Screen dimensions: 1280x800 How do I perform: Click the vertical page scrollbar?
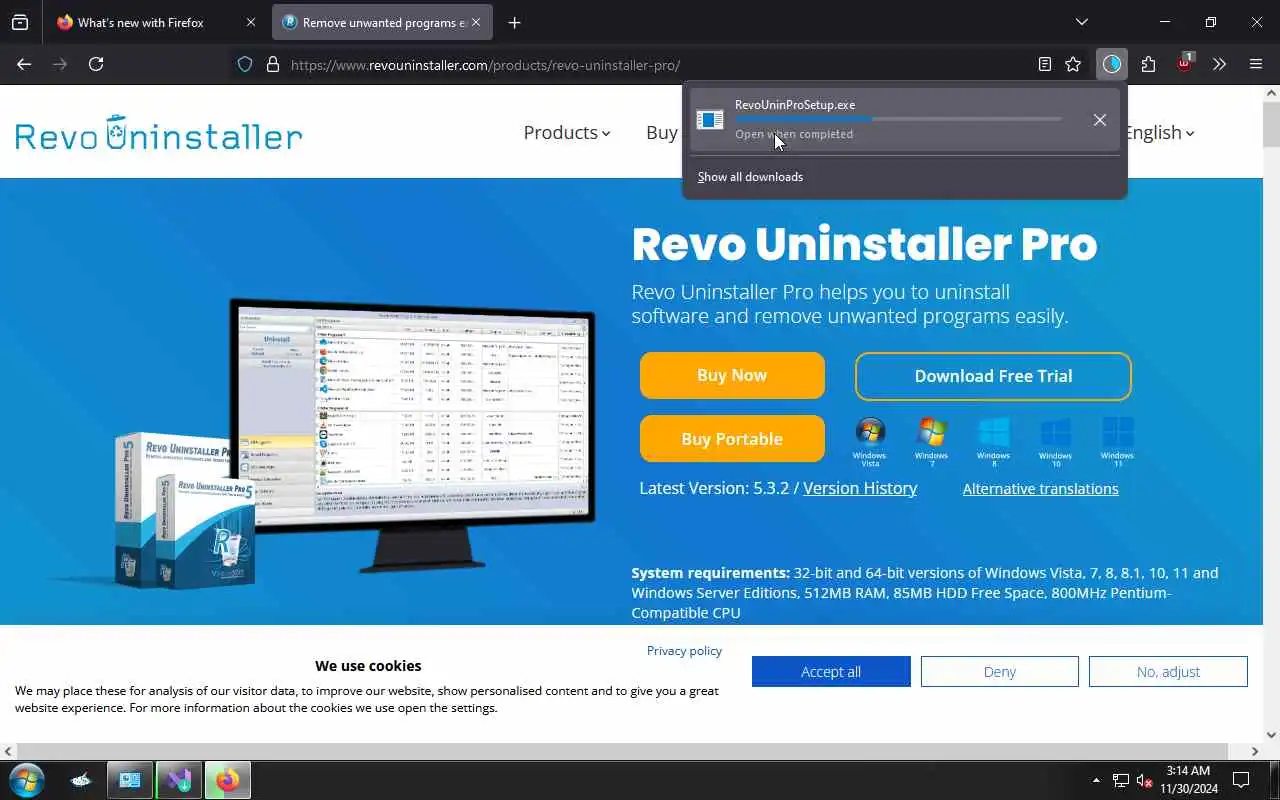(x=1271, y=125)
